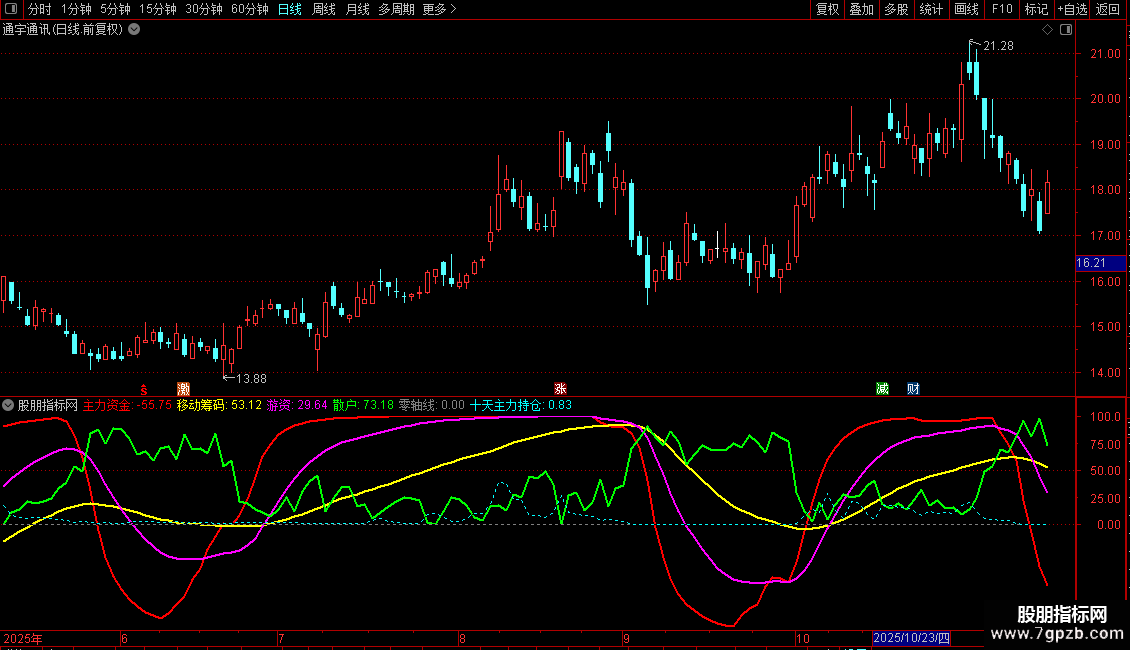Viewport: 1130px width, 650px height.
Task: Select the 60分钟 period tab
Action: (250, 9)
